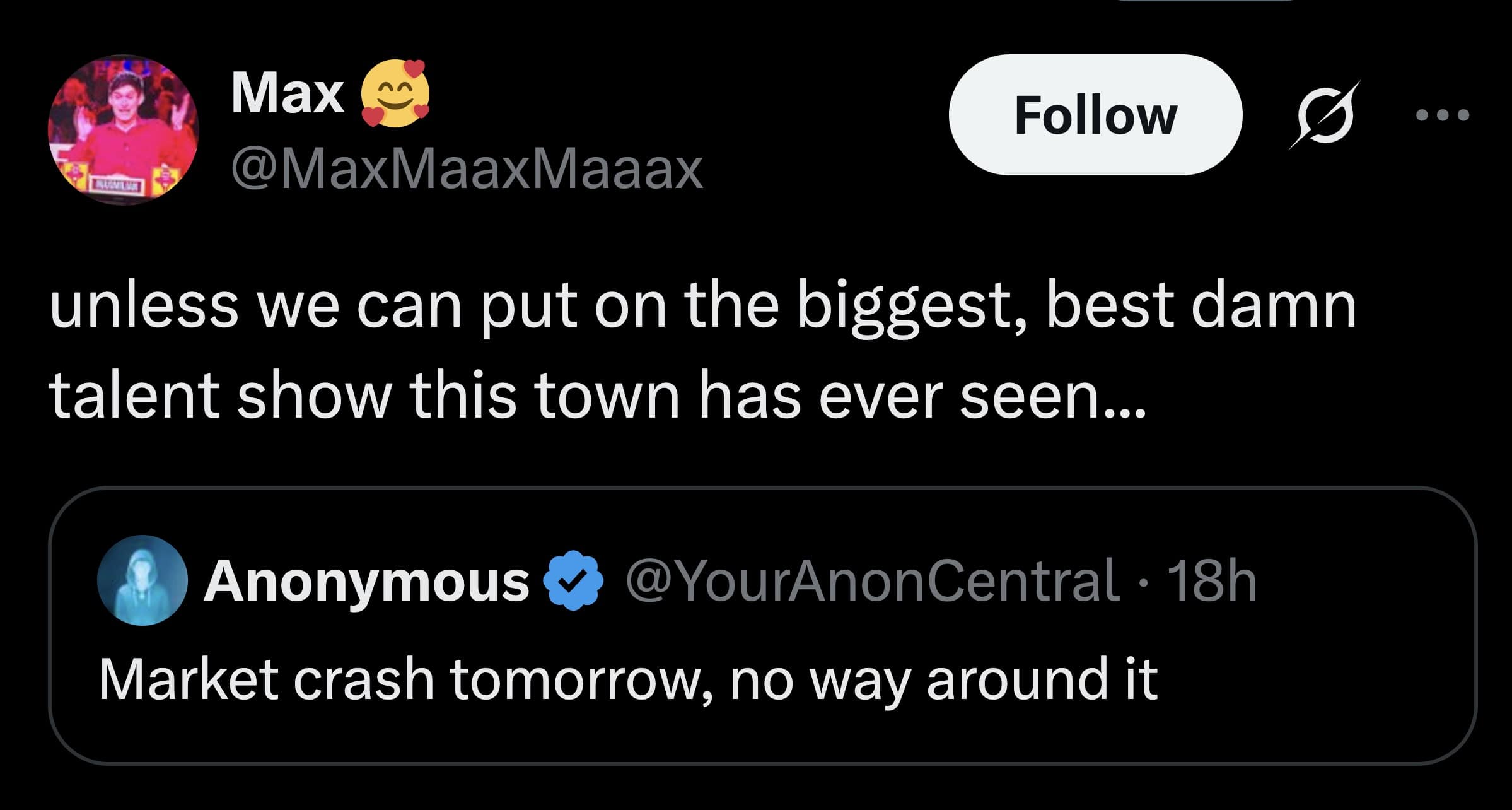This screenshot has height=810, width=1512.
Task: Open the three-dot more options menu
Action: click(1442, 115)
